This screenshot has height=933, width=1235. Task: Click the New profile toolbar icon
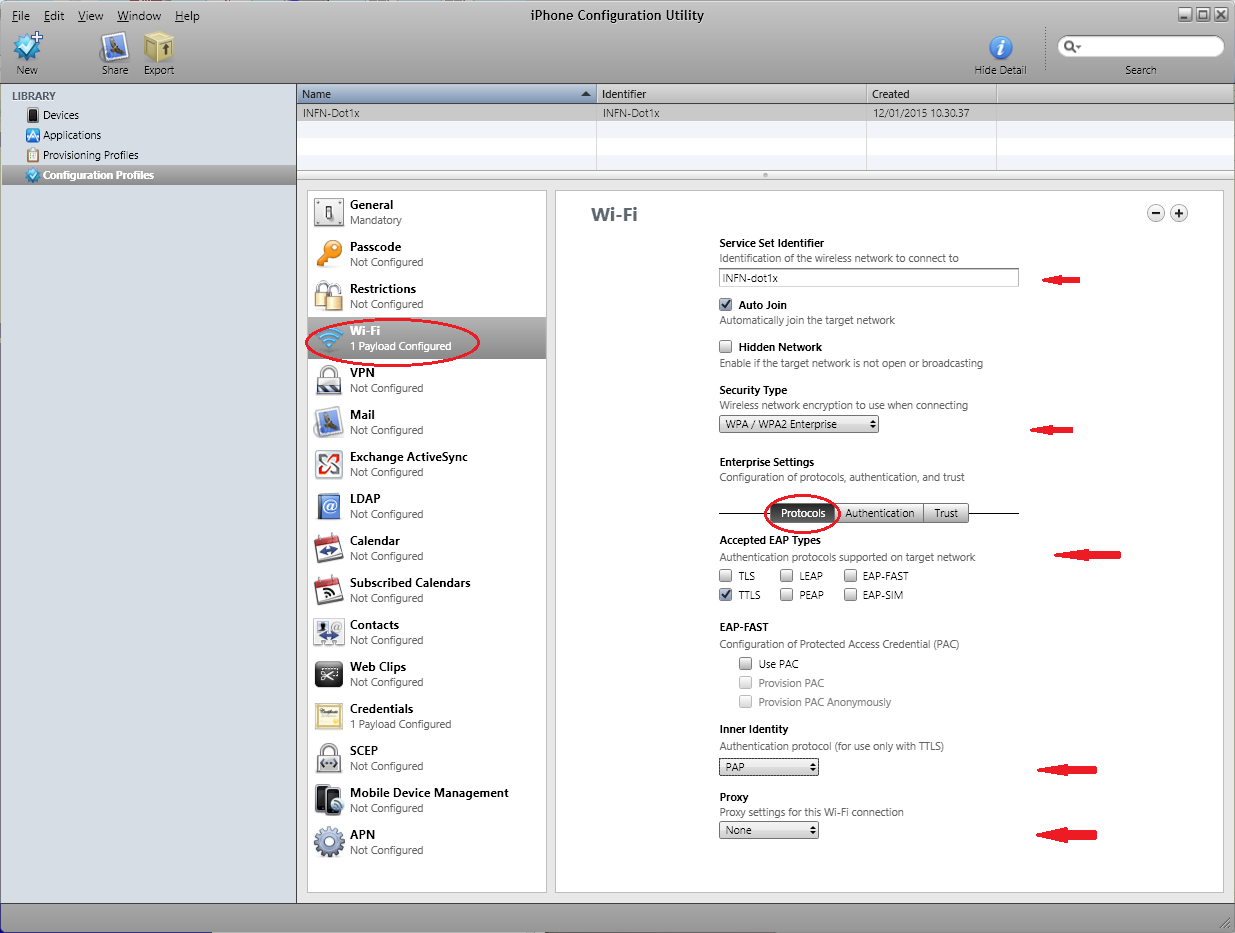click(27, 47)
